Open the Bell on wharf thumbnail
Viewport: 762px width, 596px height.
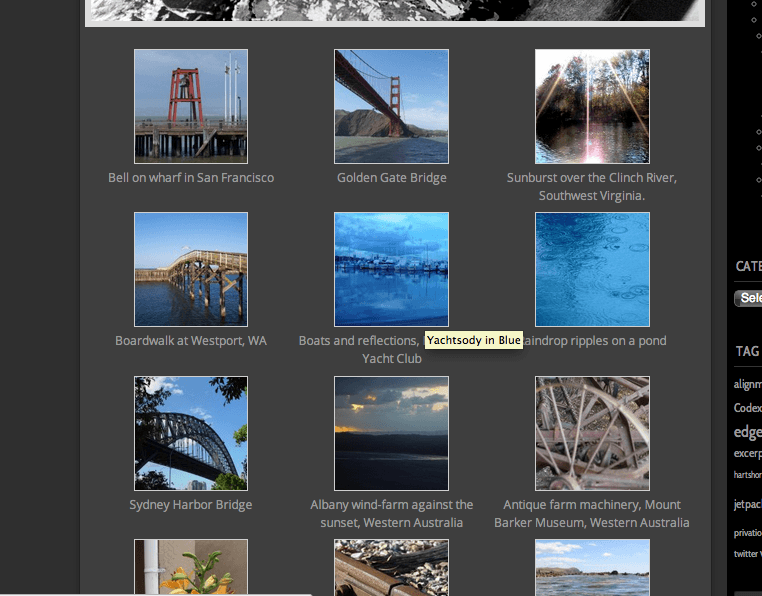[191, 106]
